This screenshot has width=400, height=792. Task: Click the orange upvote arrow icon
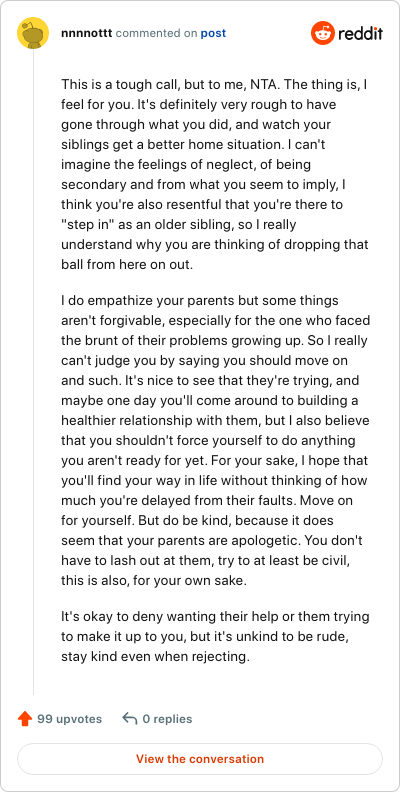coord(25,719)
